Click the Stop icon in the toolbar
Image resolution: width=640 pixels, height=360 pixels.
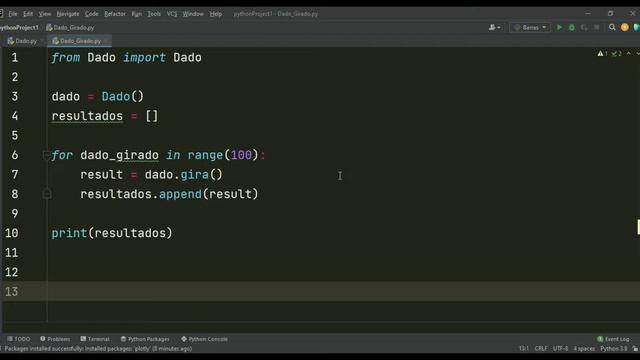[596, 27]
